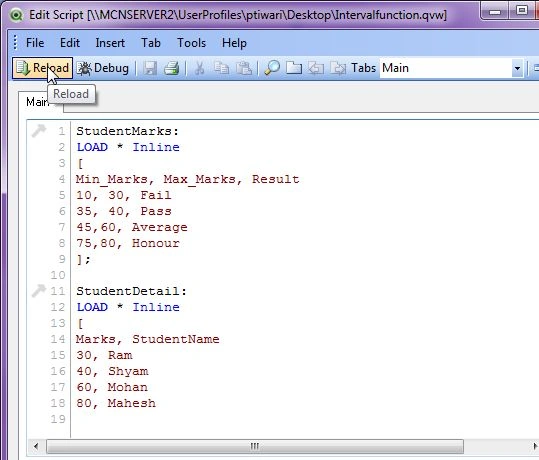Save the script with floppy disk icon
The height and width of the screenshot is (460, 539).
[150, 68]
